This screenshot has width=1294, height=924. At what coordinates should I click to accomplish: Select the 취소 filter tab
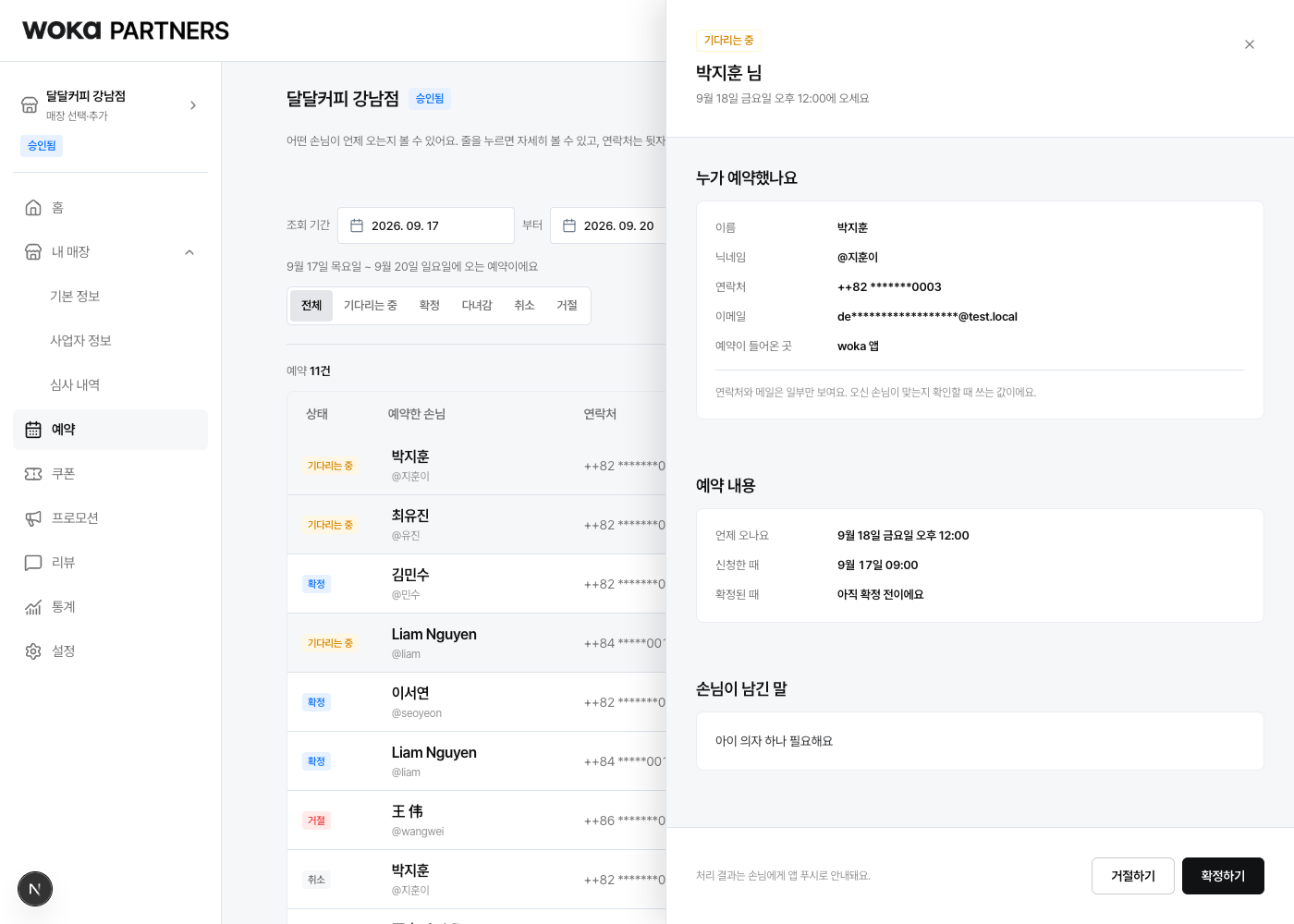tap(525, 306)
